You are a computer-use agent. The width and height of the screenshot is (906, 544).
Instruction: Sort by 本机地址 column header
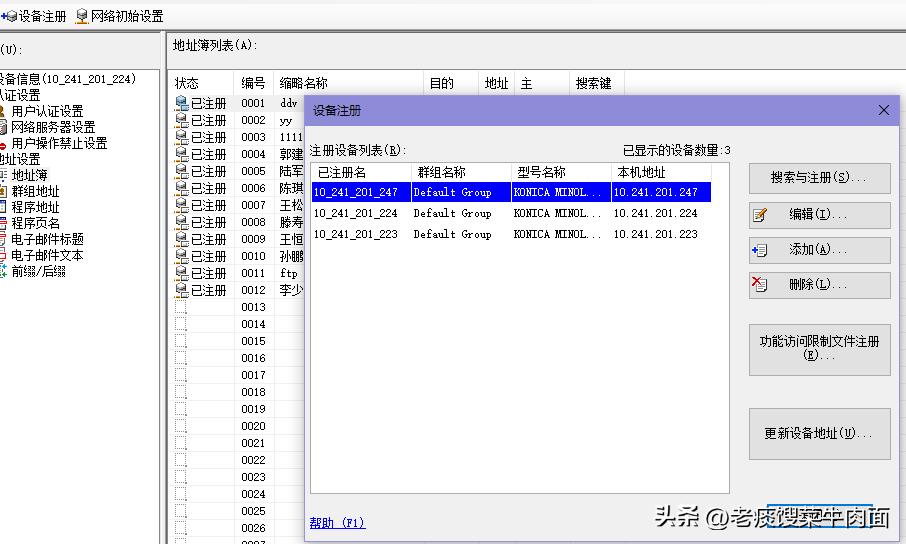tap(661, 172)
